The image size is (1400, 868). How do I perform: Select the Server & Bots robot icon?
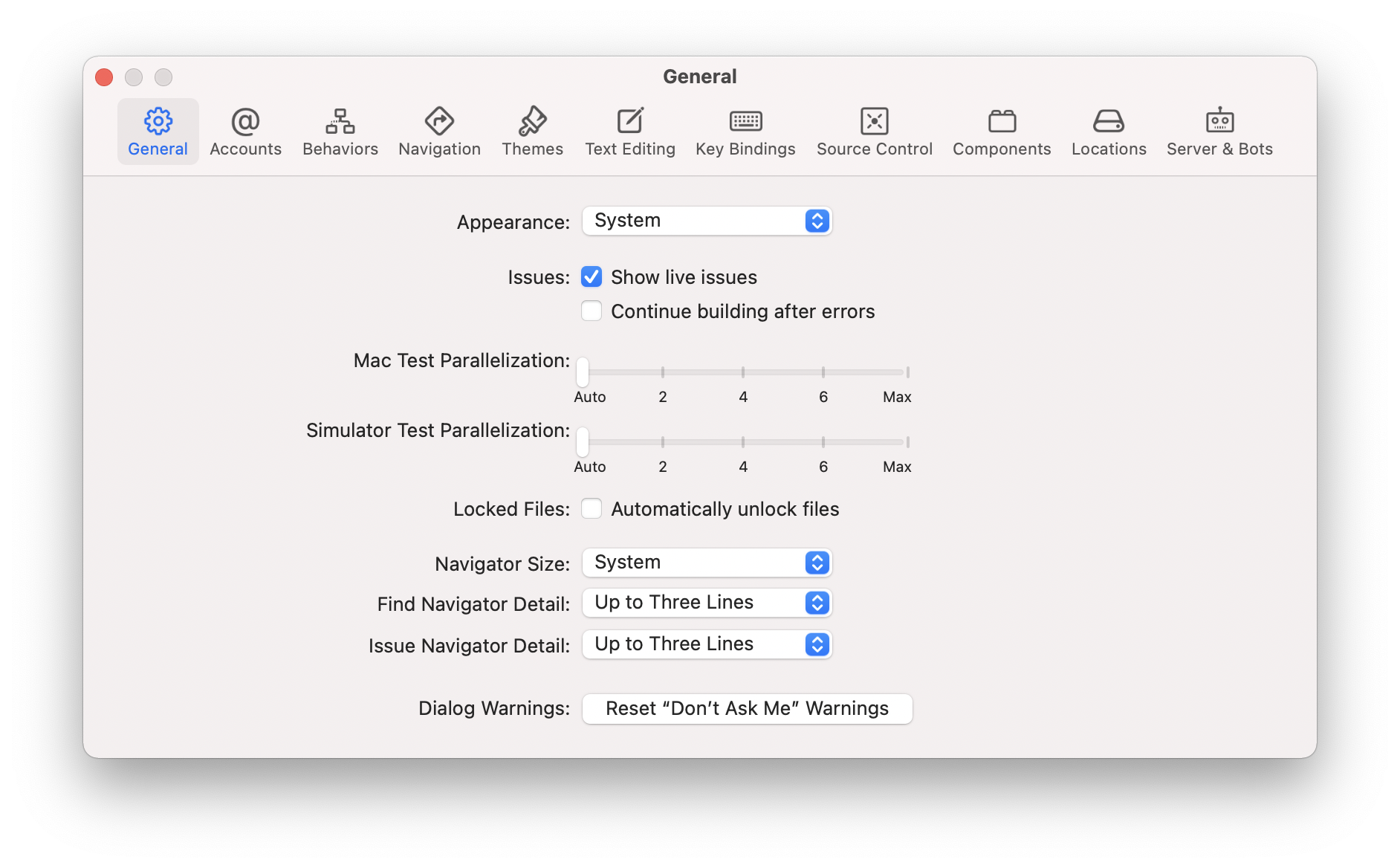(1219, 120)
